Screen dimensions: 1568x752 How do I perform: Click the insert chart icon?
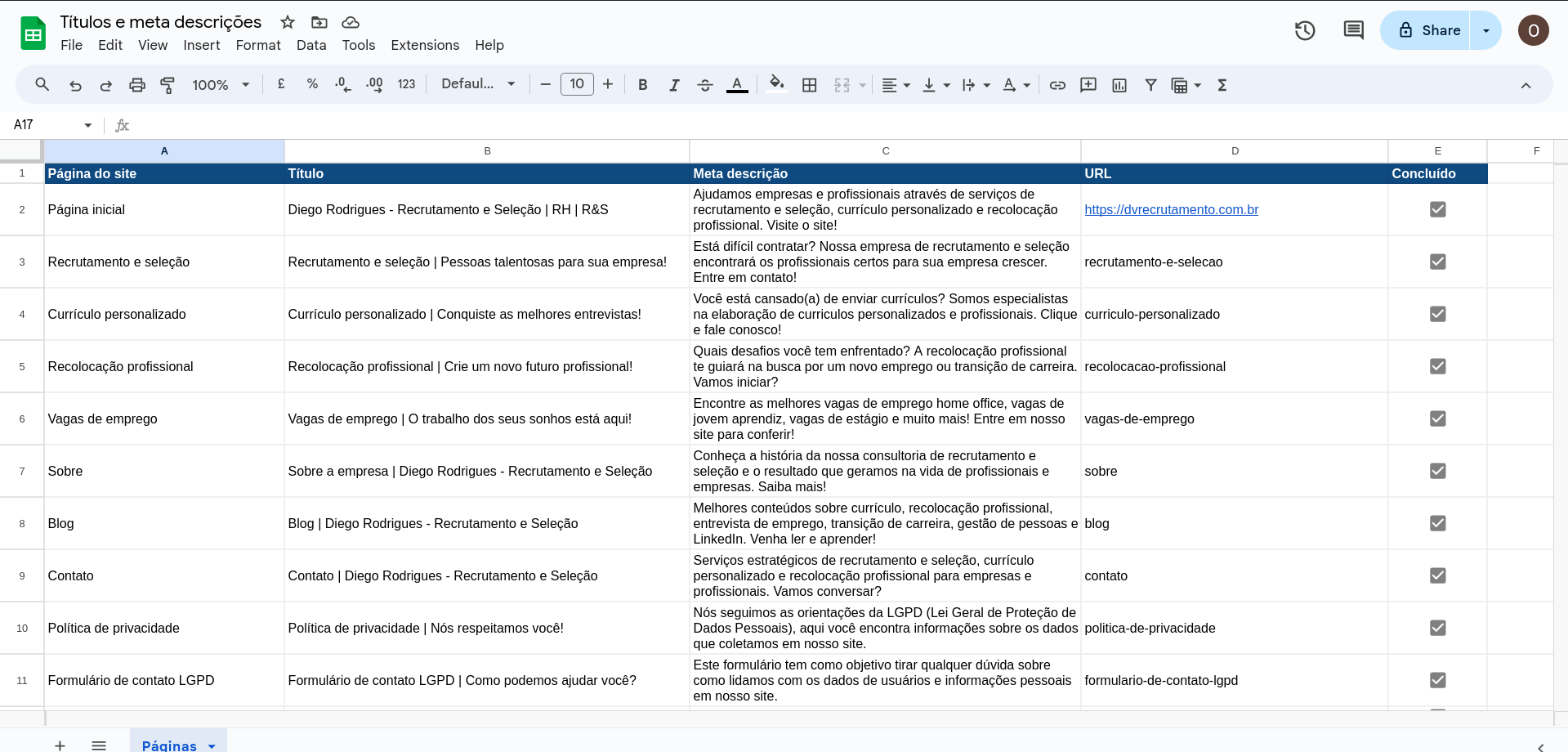(1119, 85)
